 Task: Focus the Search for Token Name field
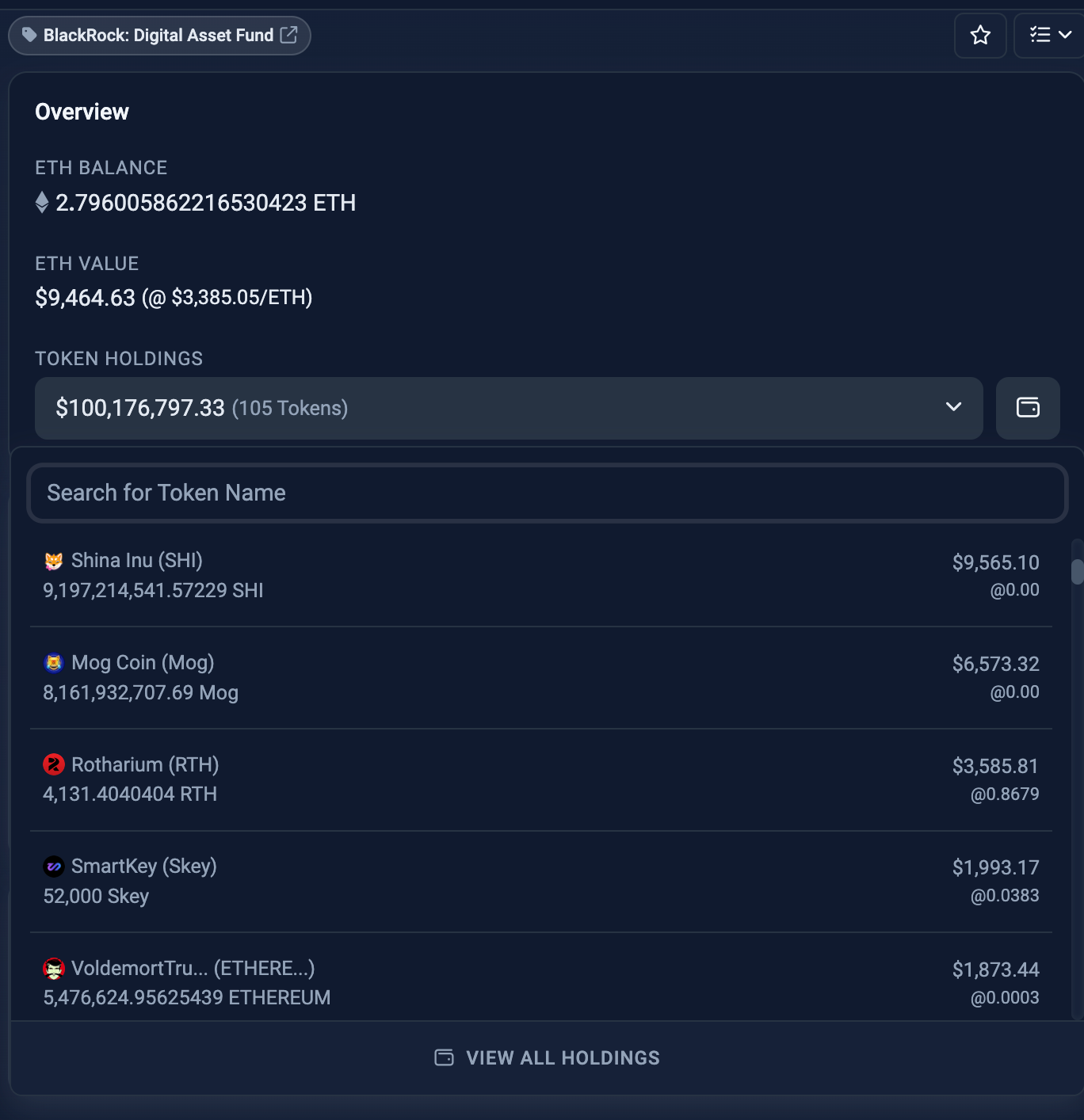click(x=548, y=493)
